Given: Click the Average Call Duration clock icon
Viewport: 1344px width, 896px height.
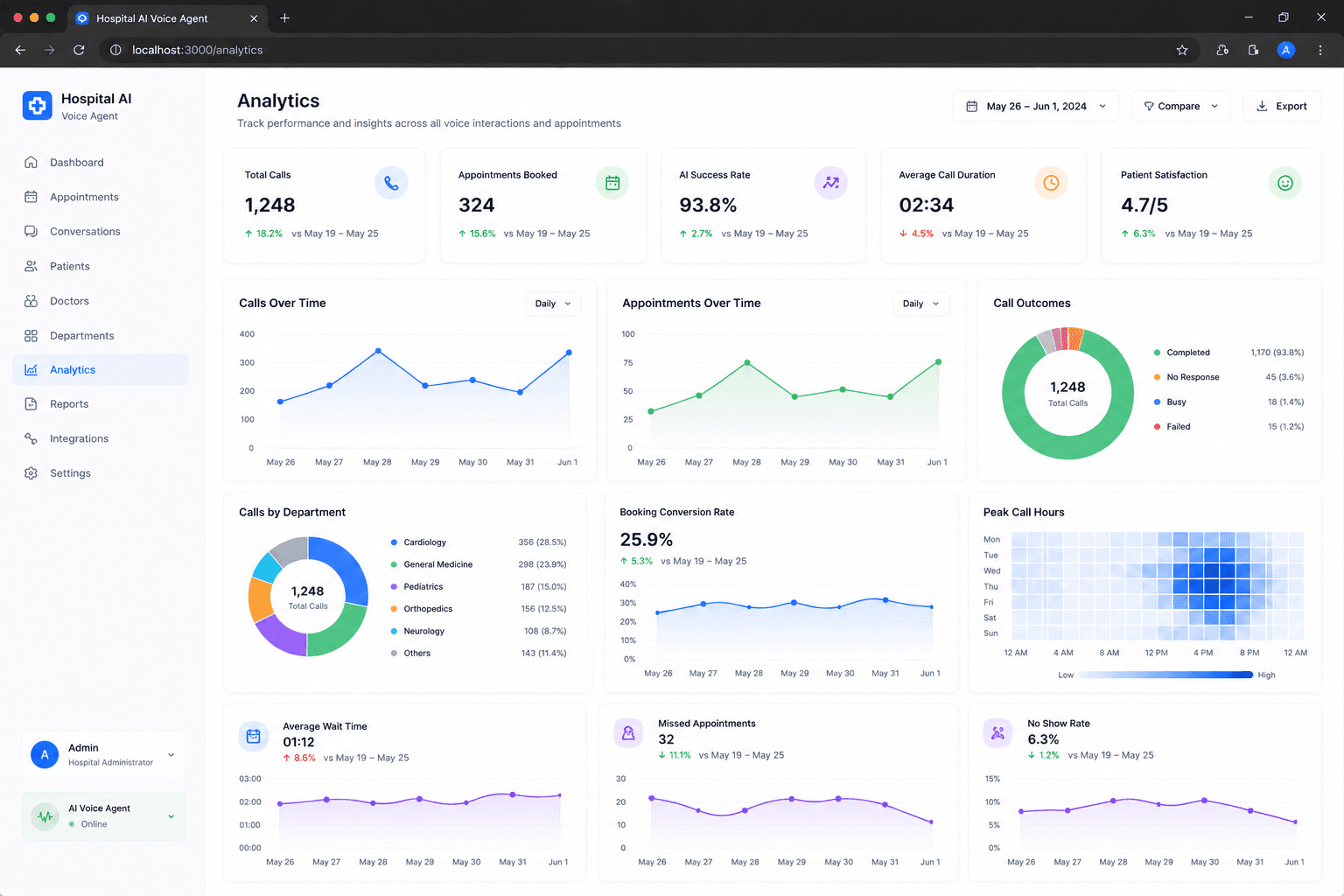Looking at the screenshot, I should (x=1051, y=183).
